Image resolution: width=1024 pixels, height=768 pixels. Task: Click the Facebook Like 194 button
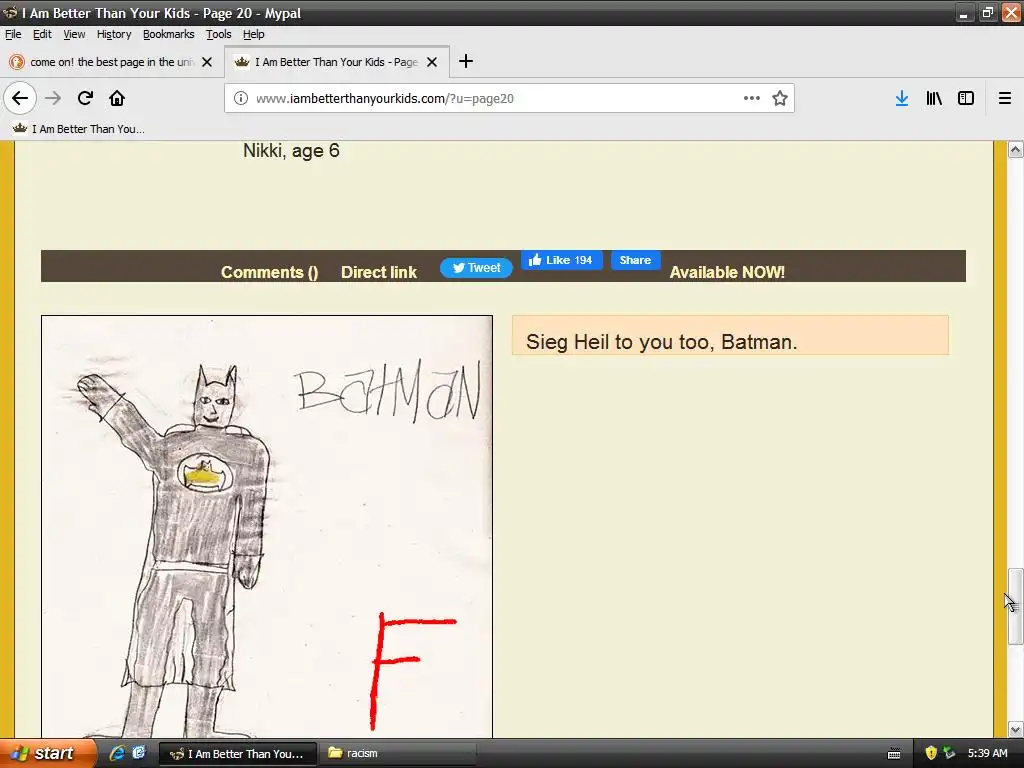pyautogui.click(x=562, y=260)
